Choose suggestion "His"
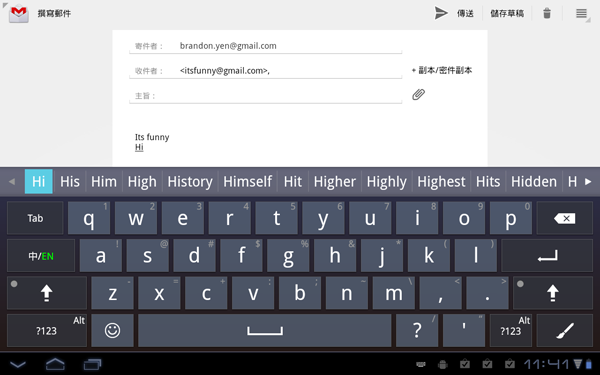 (70, 181)
